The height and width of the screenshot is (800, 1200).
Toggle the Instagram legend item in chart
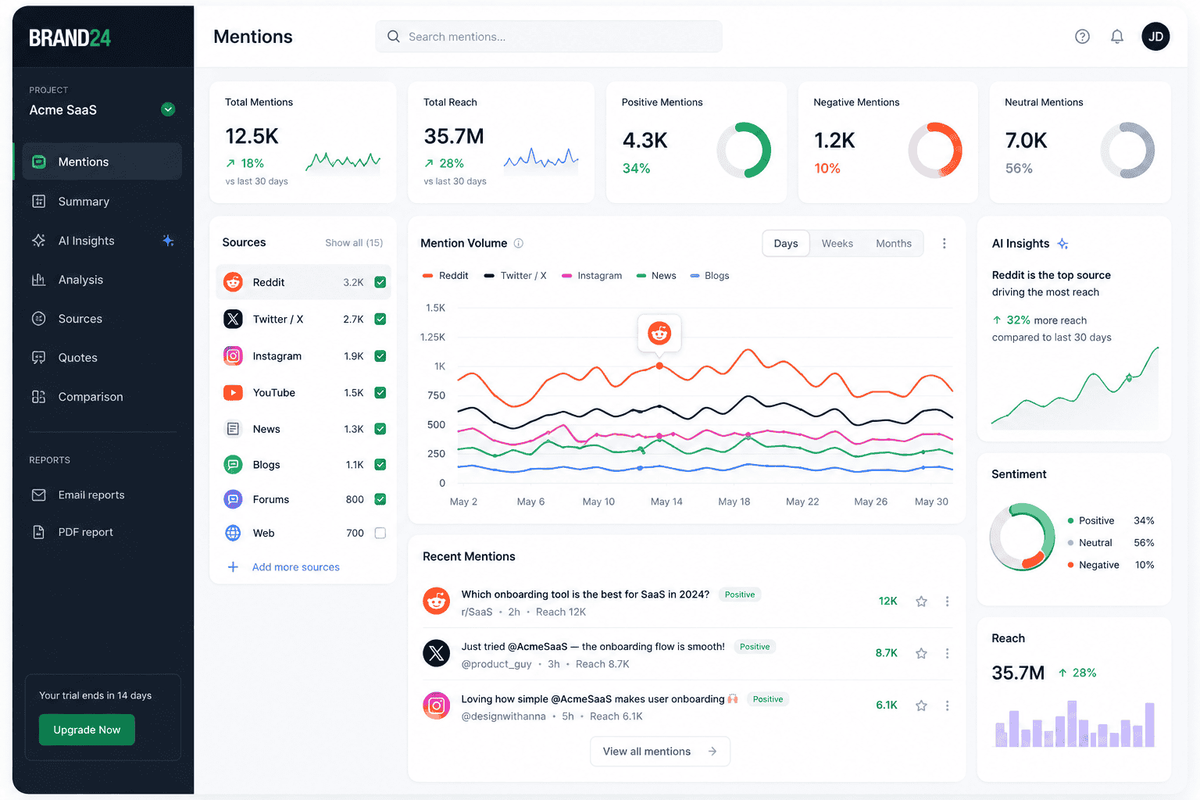click(592, 276)
